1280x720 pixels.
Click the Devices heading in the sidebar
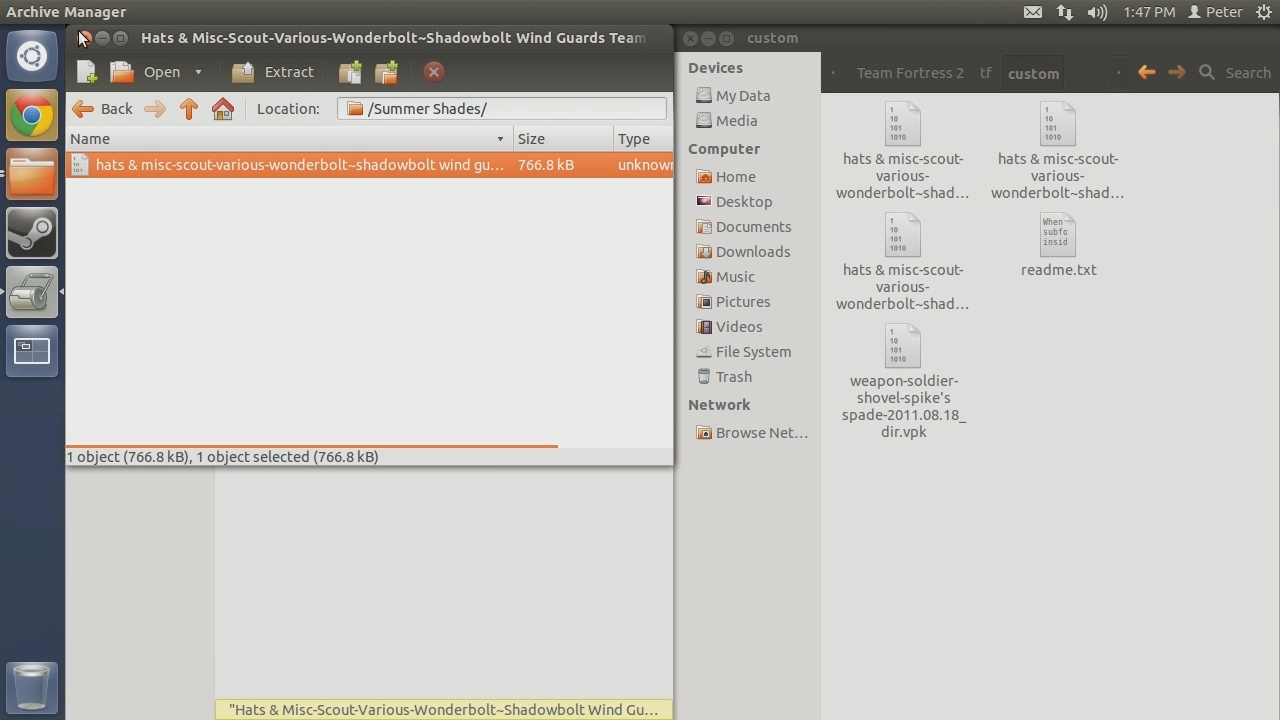715,68
